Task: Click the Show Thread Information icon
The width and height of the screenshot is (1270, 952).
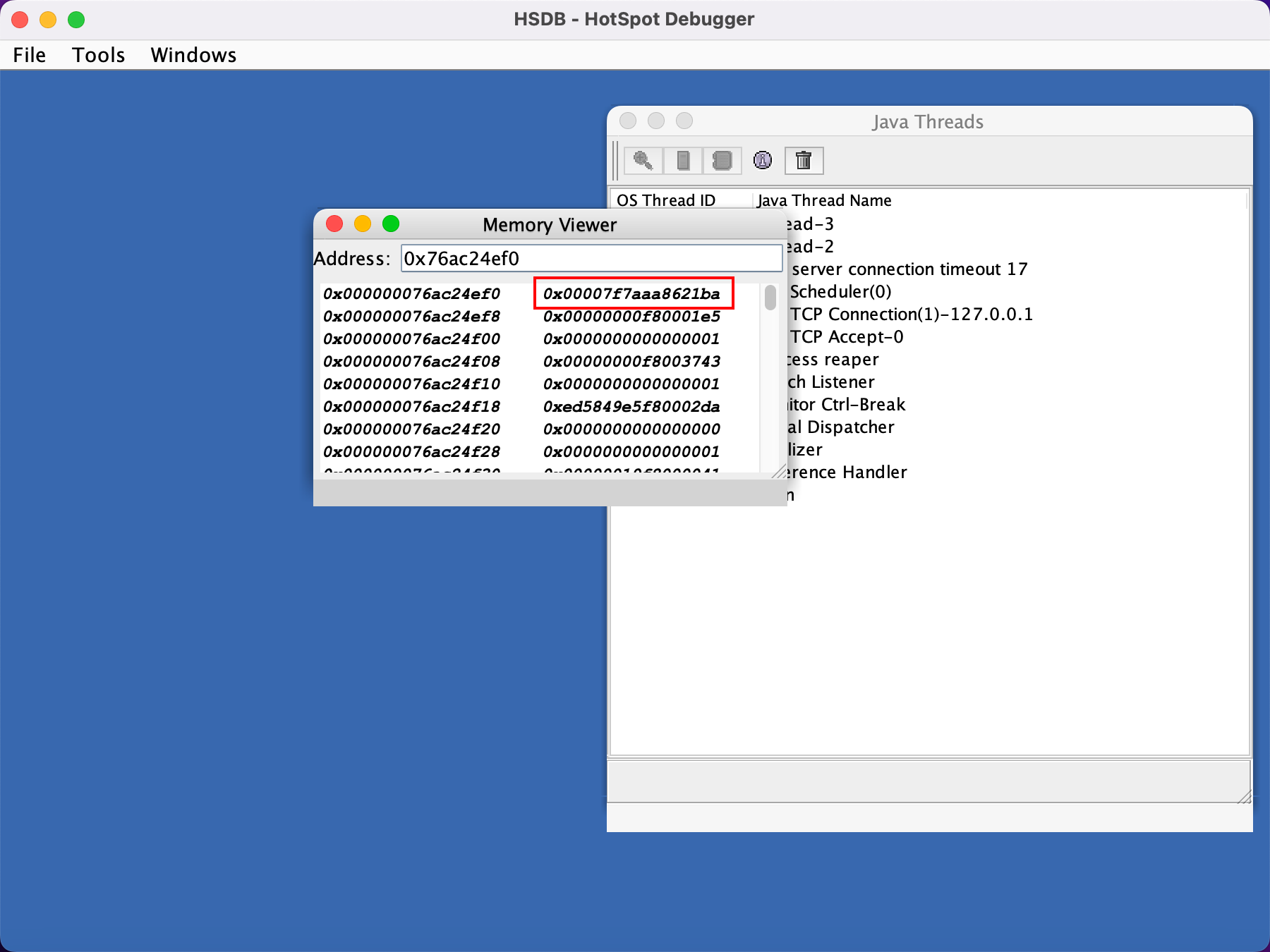Action: (763, 161)
